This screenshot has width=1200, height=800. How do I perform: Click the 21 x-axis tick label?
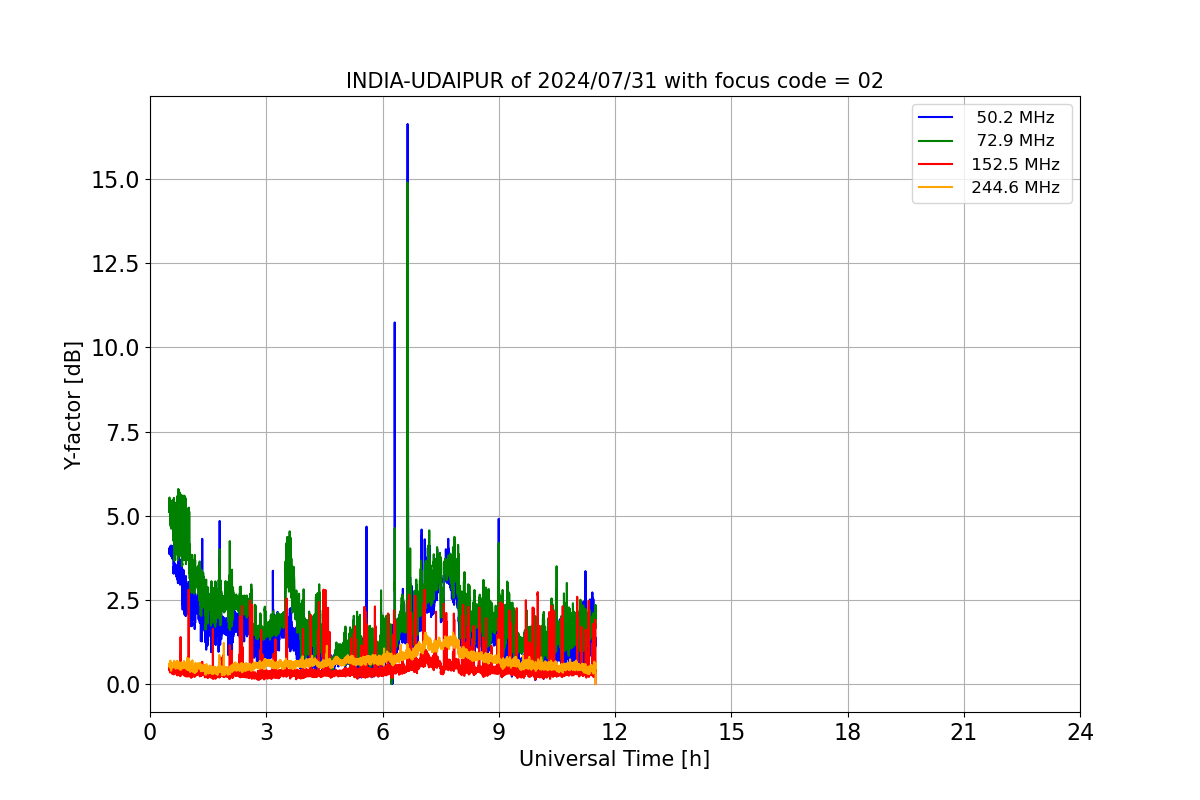pyautogui.click(x=964, y=732)
